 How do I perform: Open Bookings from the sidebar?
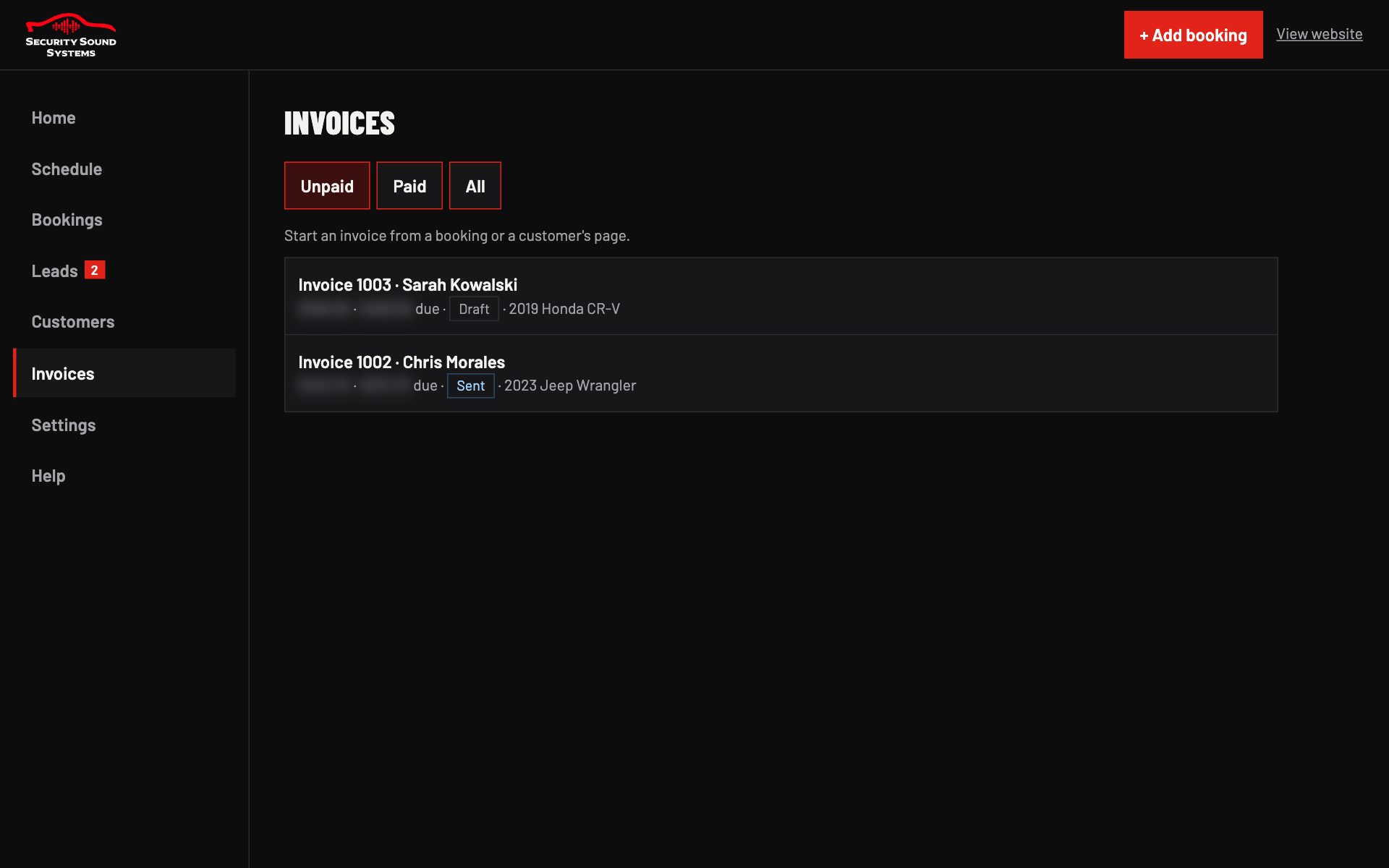(67, 220)
